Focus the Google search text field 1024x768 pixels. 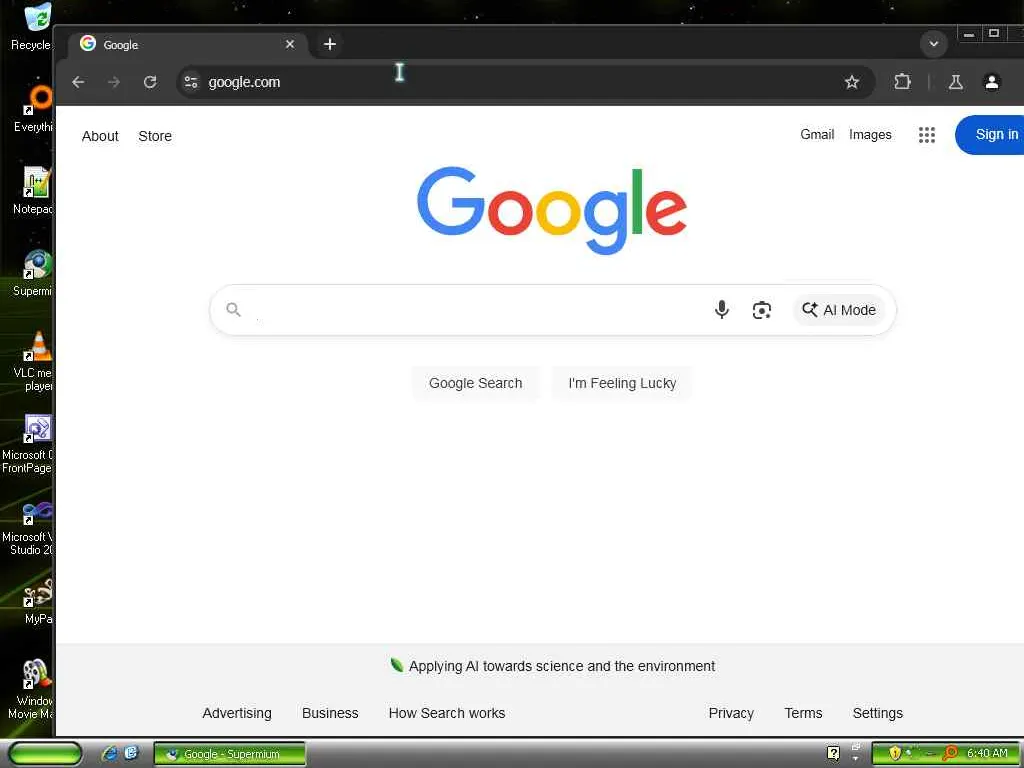[477, 310]
